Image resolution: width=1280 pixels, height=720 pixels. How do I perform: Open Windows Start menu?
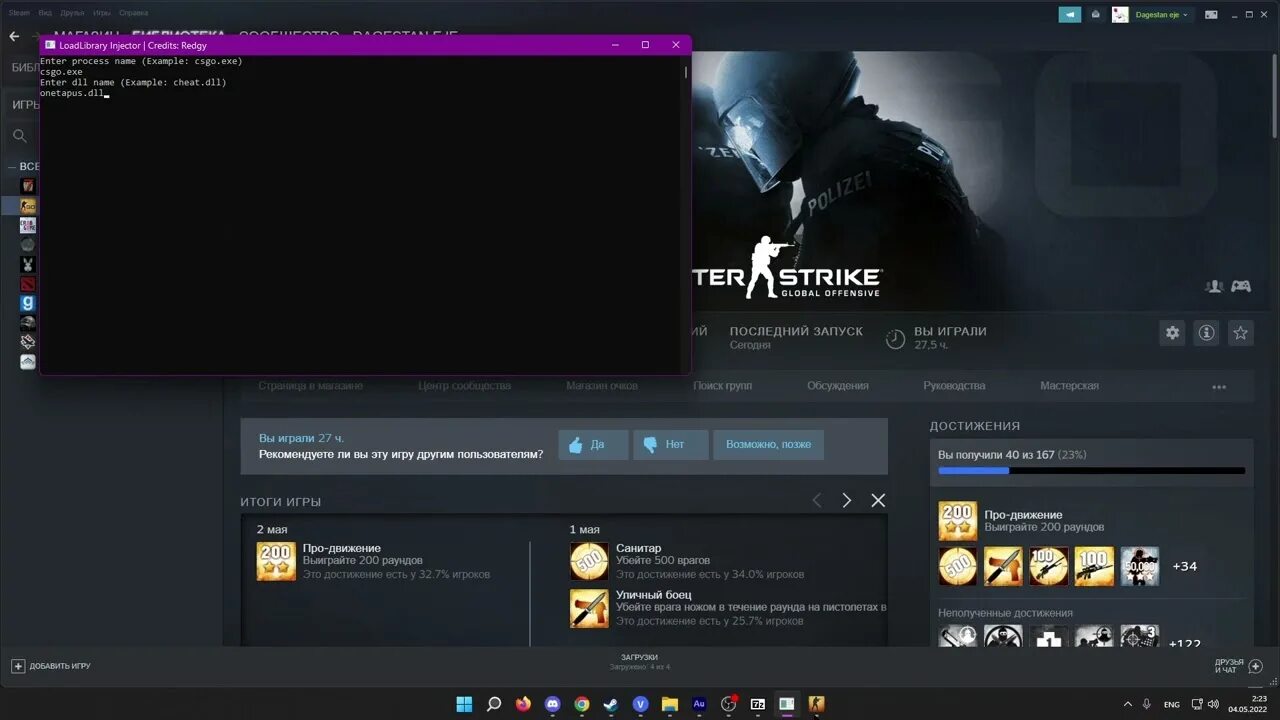coord(464,704)
